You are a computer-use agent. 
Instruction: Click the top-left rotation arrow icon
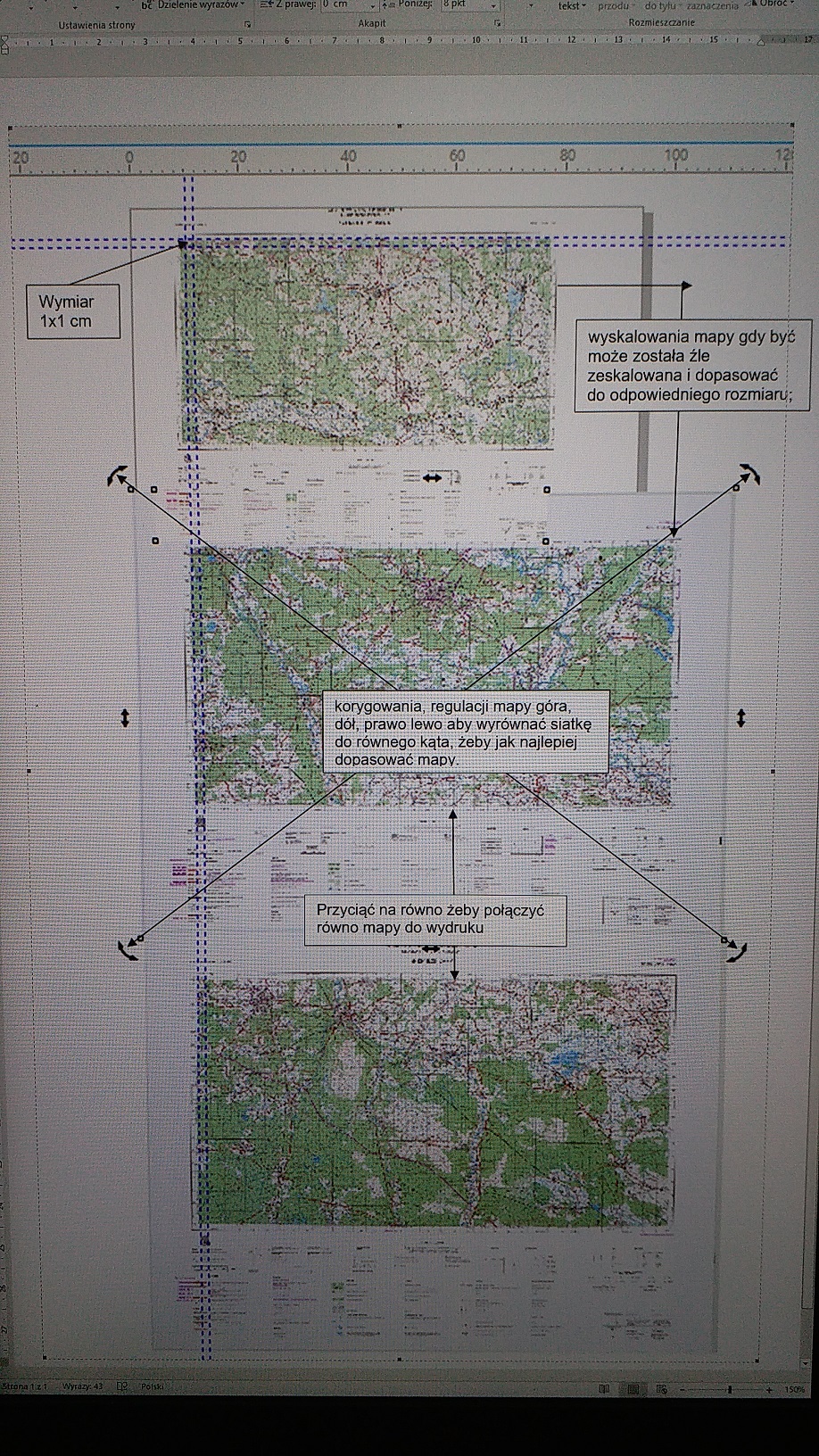pyautogui.click(x=116, y=476)
